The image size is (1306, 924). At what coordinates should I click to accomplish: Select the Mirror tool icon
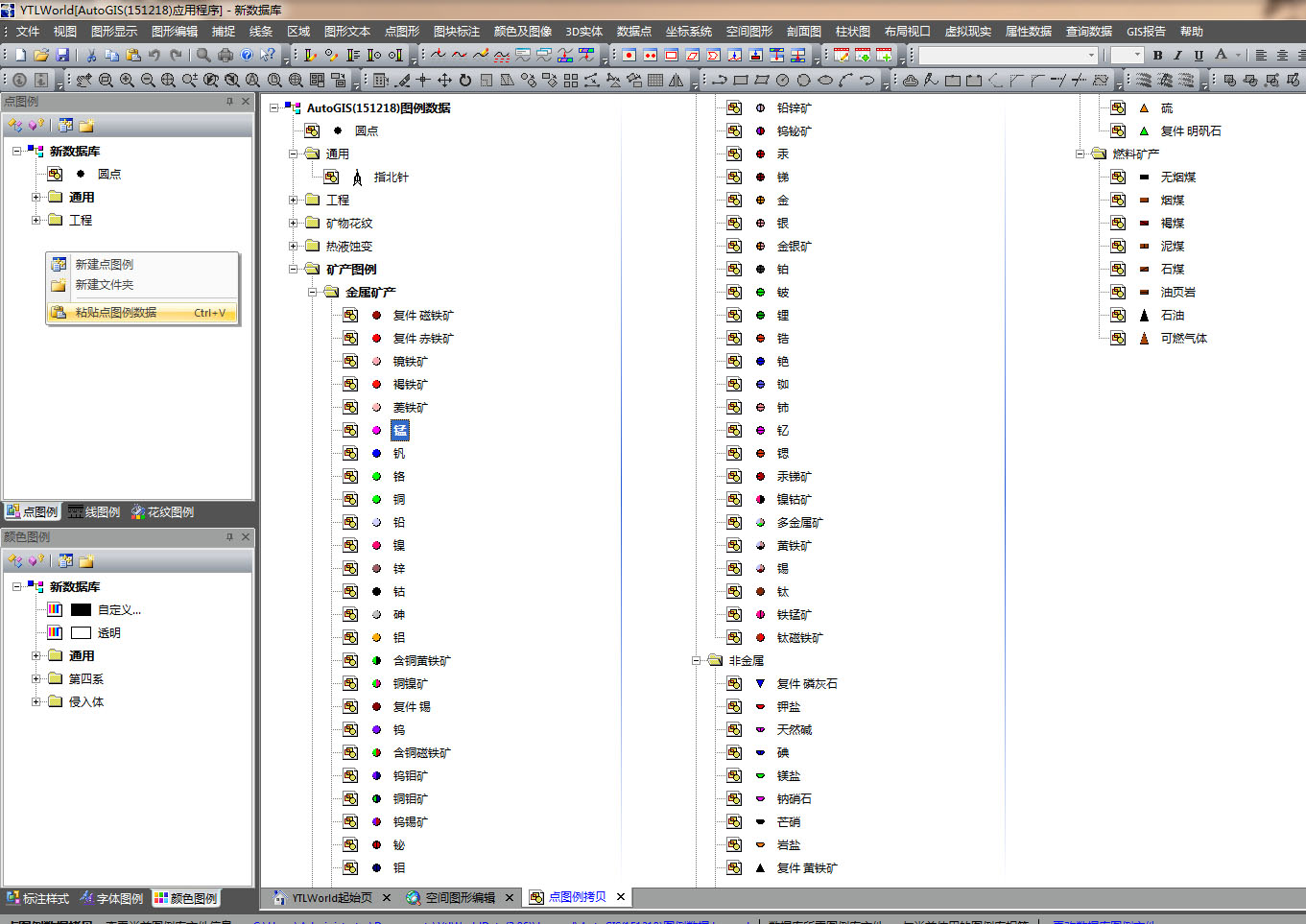point(677,81)
